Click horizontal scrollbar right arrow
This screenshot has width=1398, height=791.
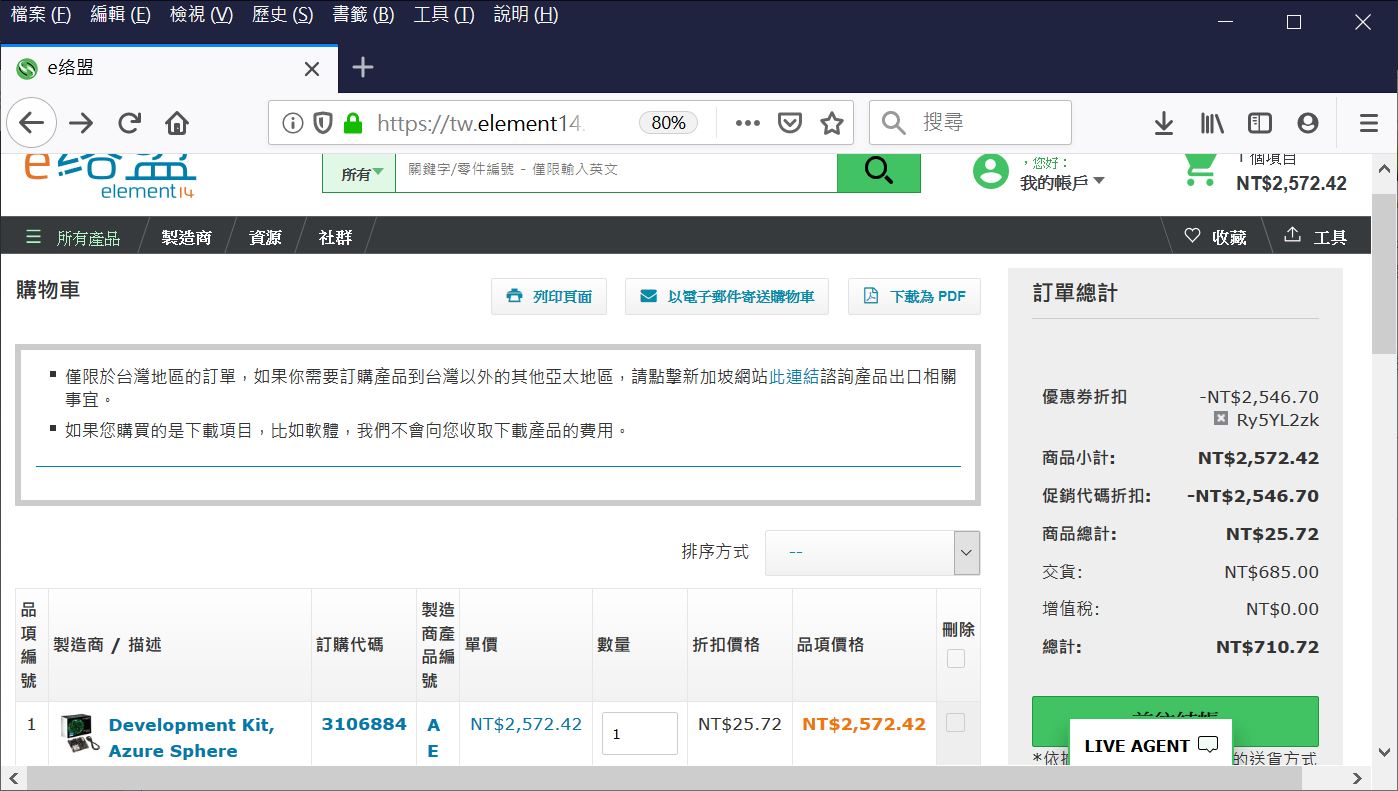pyautogui.click(x=1357, y=778)
